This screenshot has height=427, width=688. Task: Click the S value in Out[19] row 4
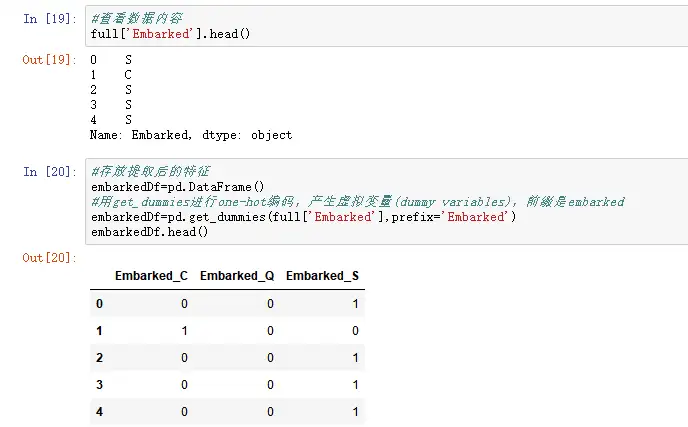tap(128, 120)
